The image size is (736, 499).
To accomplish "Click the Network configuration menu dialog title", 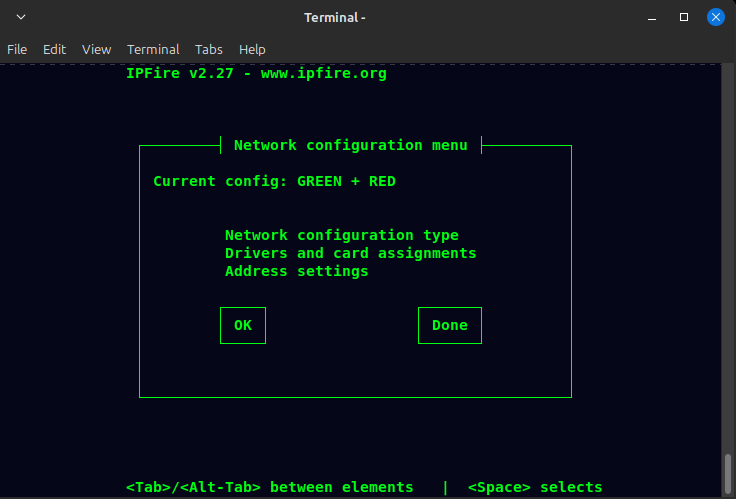I will [x=350, y=145].
